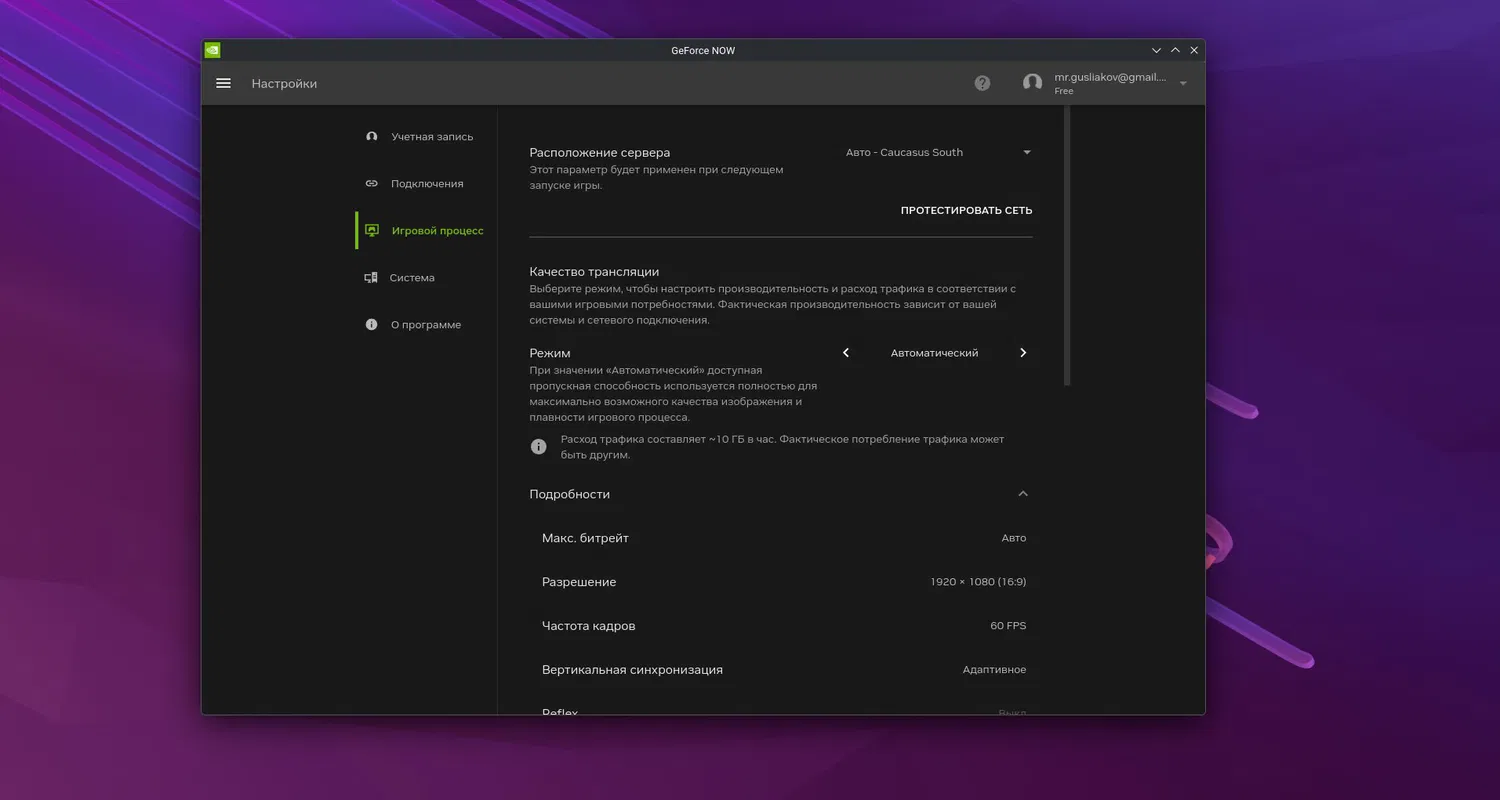Click the Качество трансляции heading
Screen dimensions: 1500x800
tap(594, 271)
